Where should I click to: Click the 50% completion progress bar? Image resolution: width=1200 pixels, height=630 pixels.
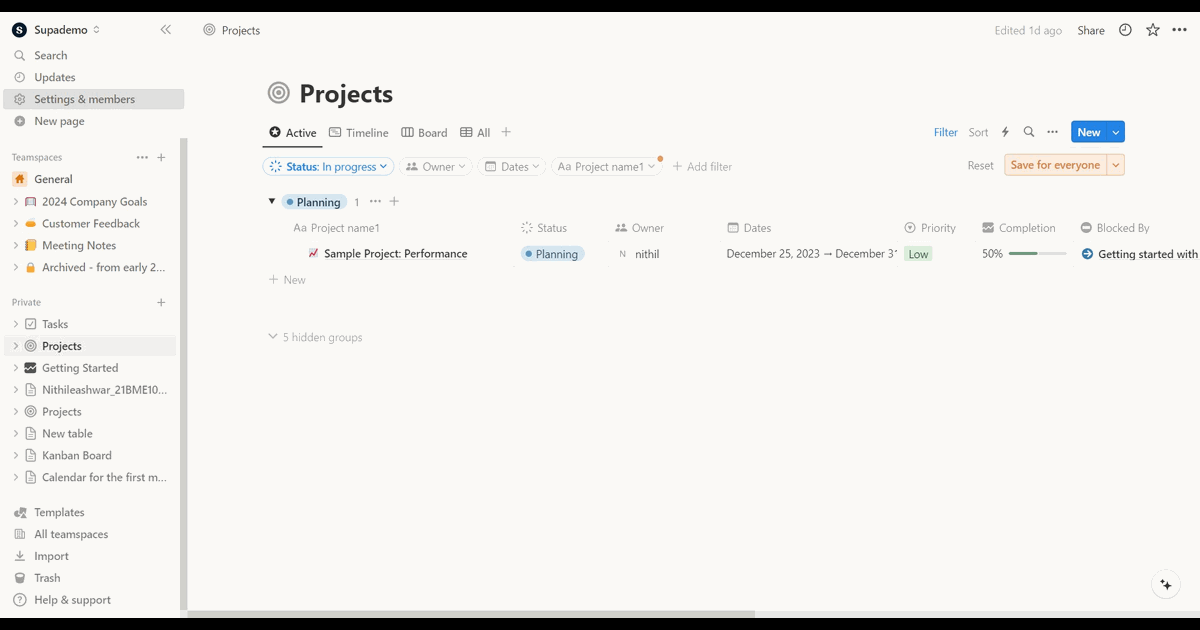(x=1037, y=254)
